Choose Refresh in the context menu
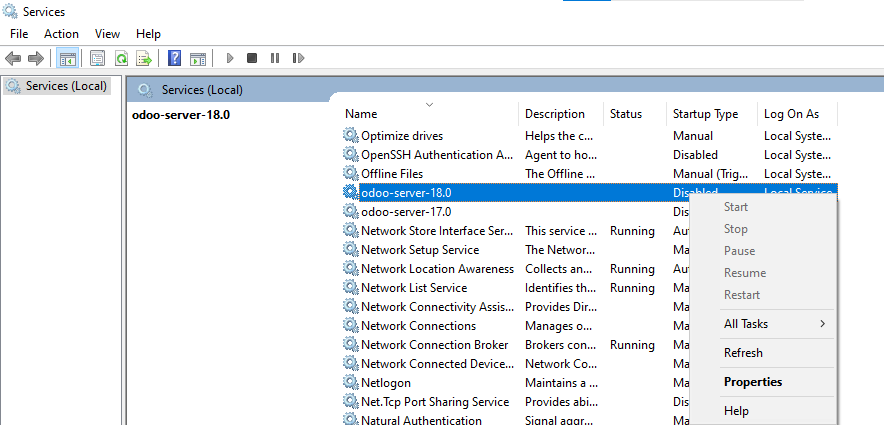Image resolution: width=884 pixels, height=425 pixels. [763, 353]
